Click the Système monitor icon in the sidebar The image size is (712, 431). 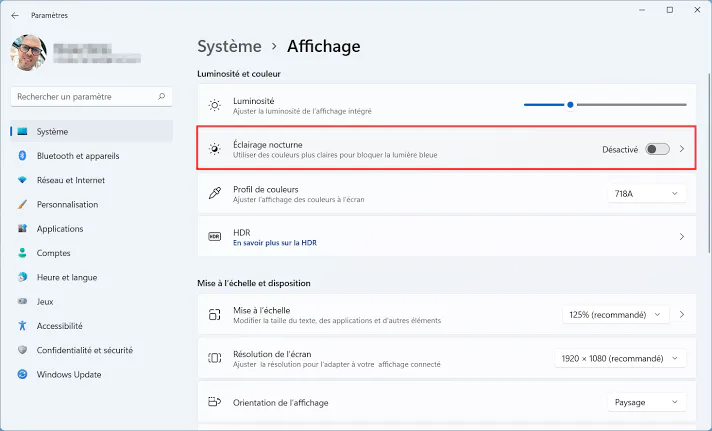[22, 132]
